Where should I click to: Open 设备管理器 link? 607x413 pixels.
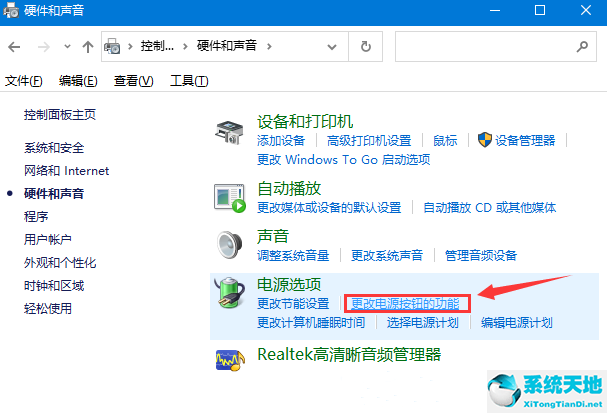pyautogui.click(x=525, y=141)
